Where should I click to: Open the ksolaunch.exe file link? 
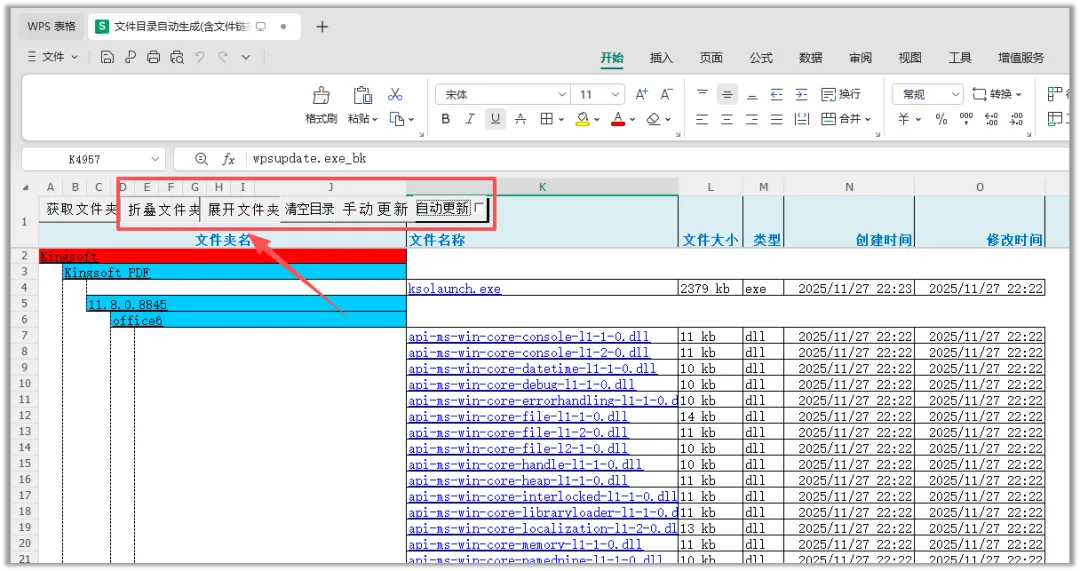coord(455,289)
